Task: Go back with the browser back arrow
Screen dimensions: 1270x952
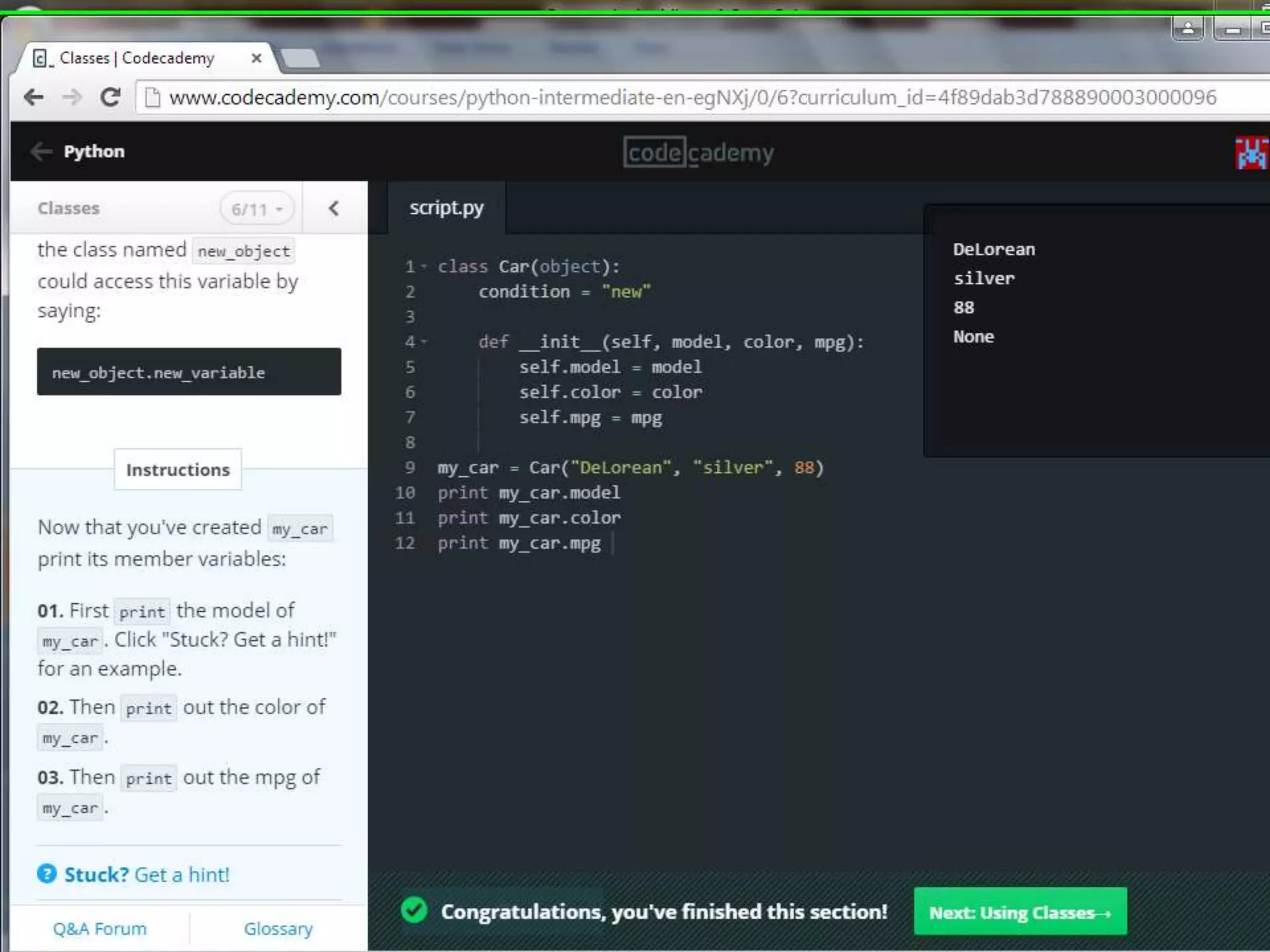Action: pos(34,97)
